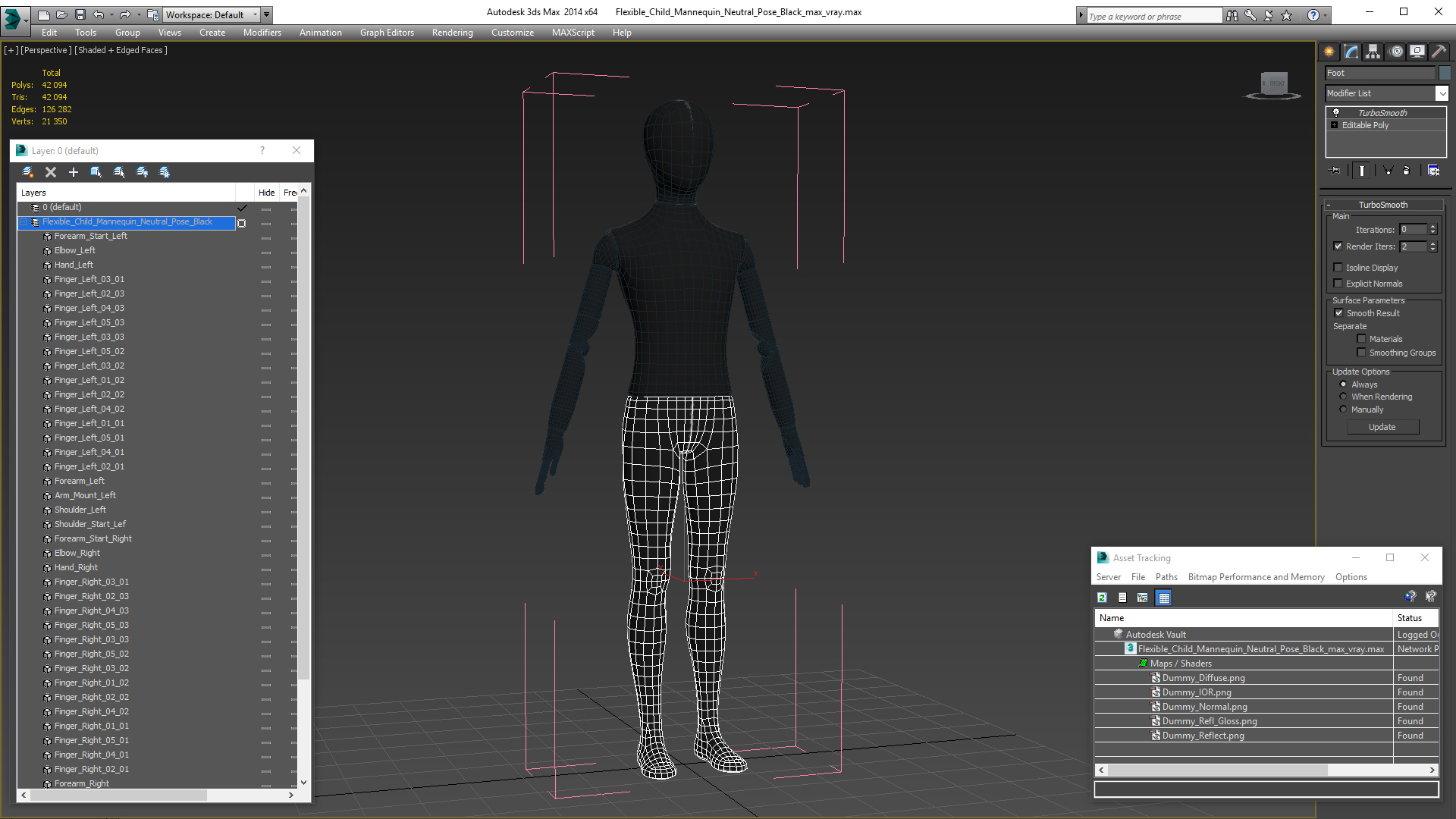Open the Create command panel tab

click(1329, 52)
